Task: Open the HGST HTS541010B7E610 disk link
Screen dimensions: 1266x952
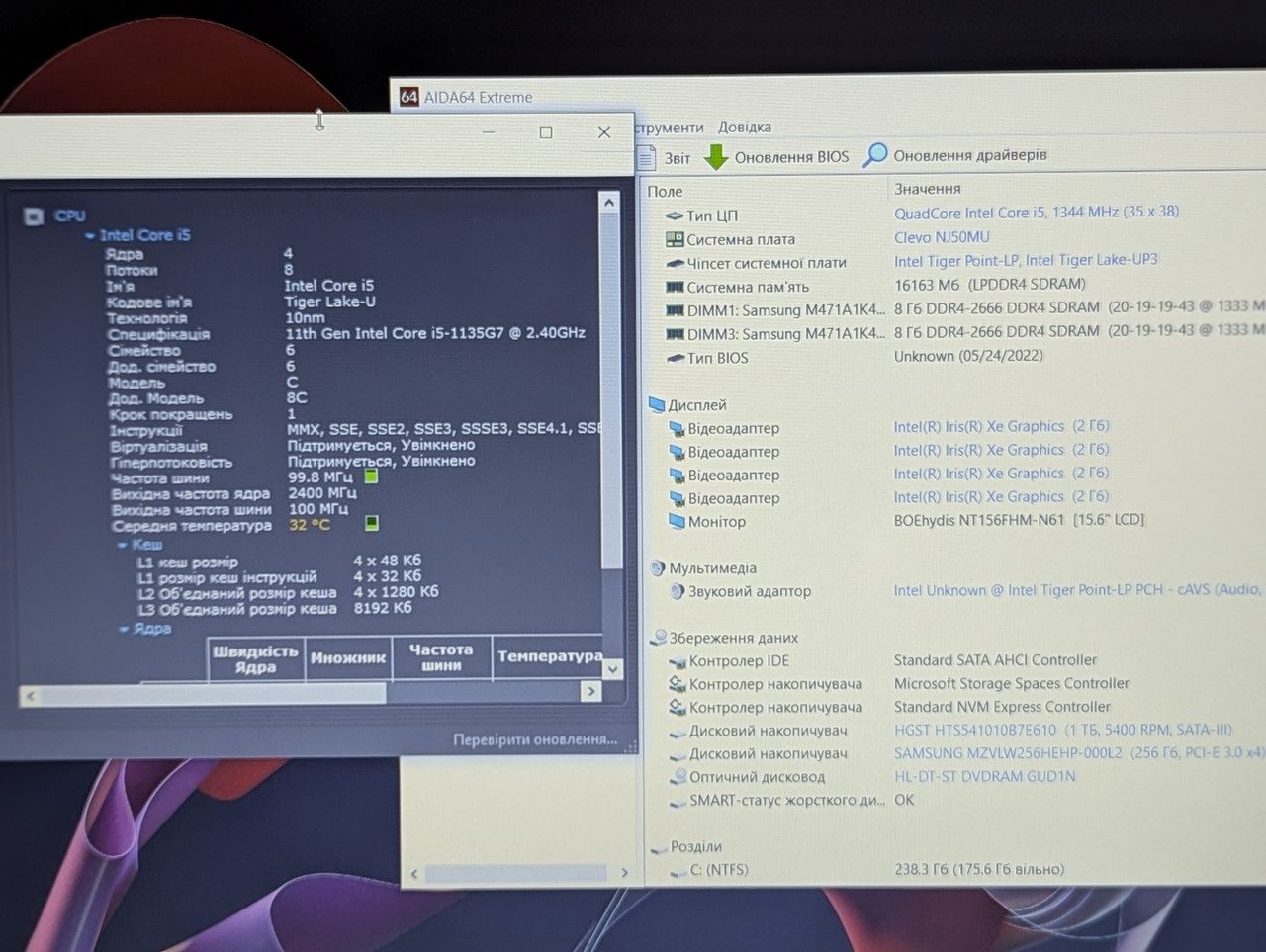Action: pos(1063,730)
